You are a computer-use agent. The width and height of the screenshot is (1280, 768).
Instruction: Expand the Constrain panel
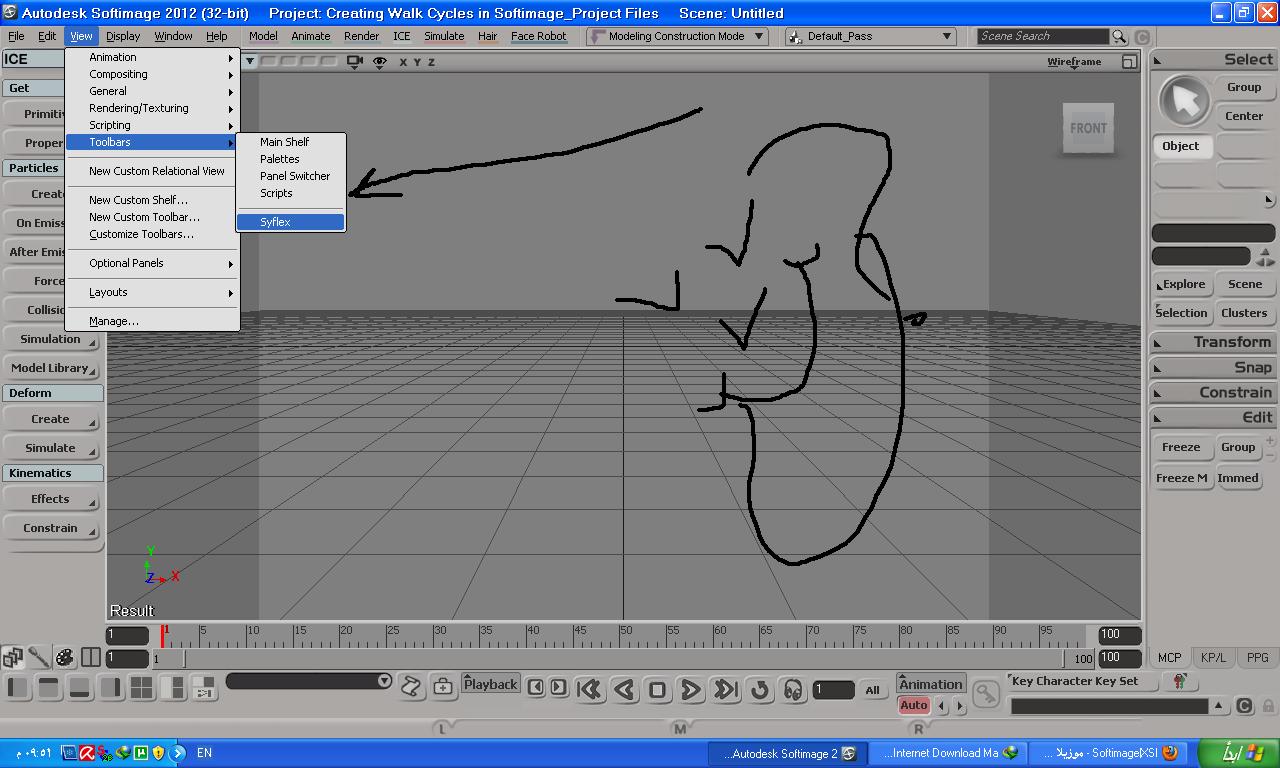(x=1212, y=392)
